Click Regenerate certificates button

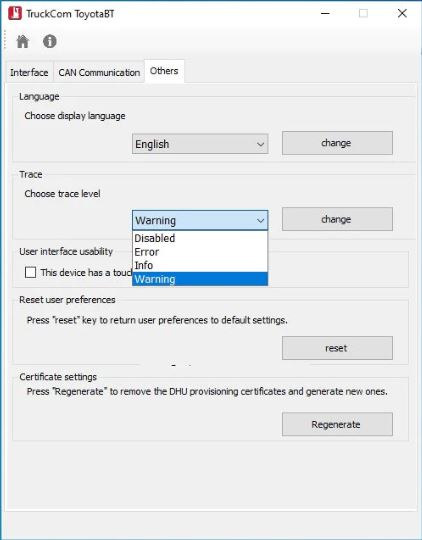337,424
